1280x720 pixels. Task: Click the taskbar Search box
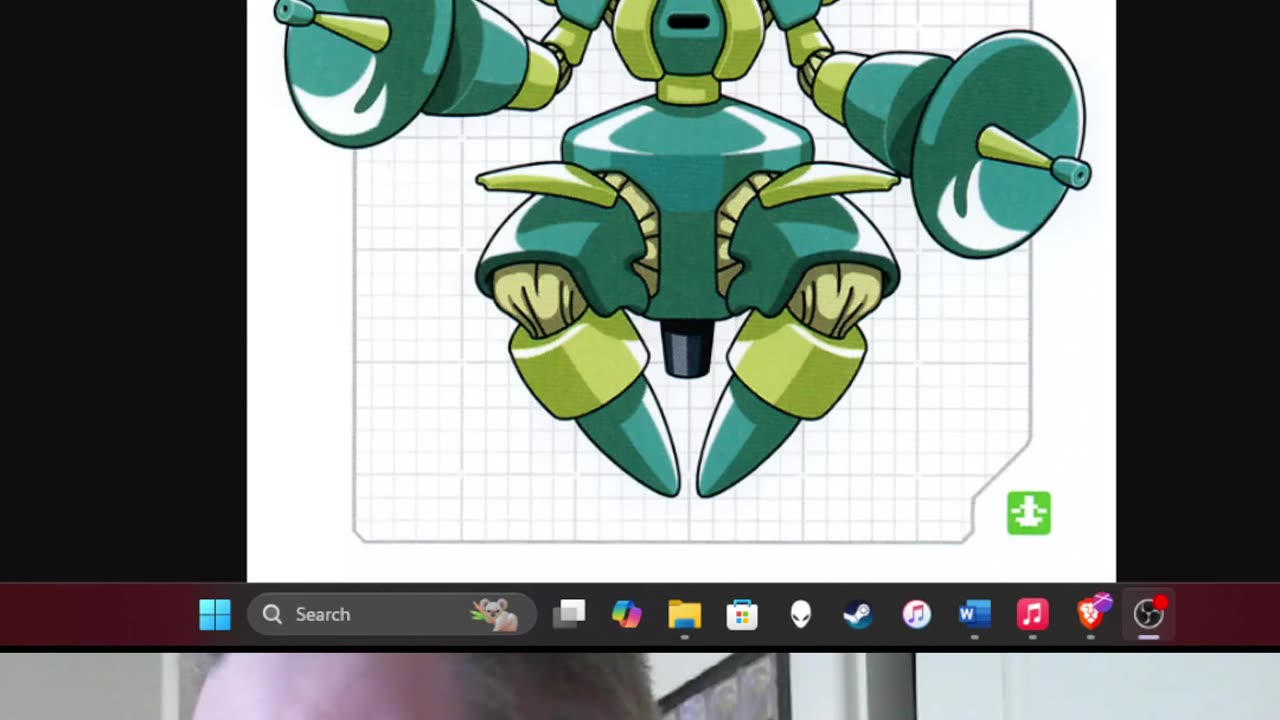[392, 614]
